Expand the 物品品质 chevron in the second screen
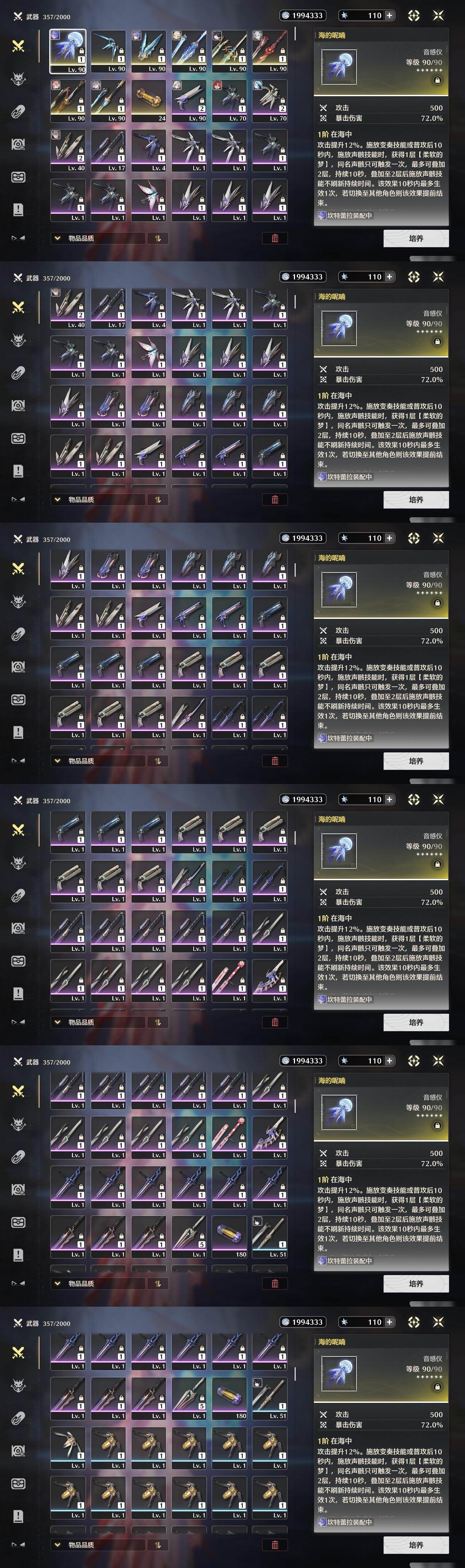The image size is (465, 1568). pos(57,499)
